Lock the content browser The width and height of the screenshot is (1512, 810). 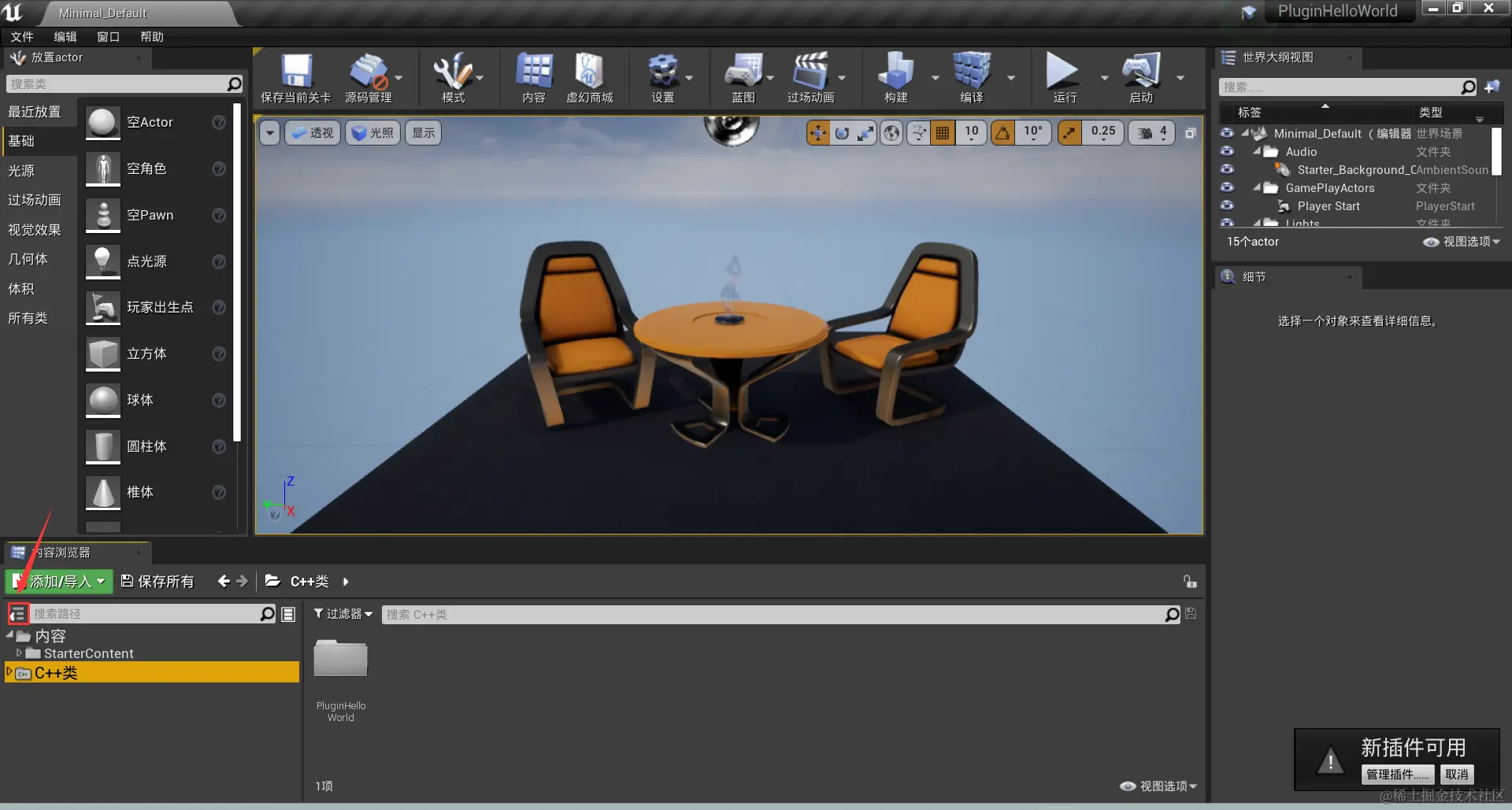click(x=1190, y=582)
